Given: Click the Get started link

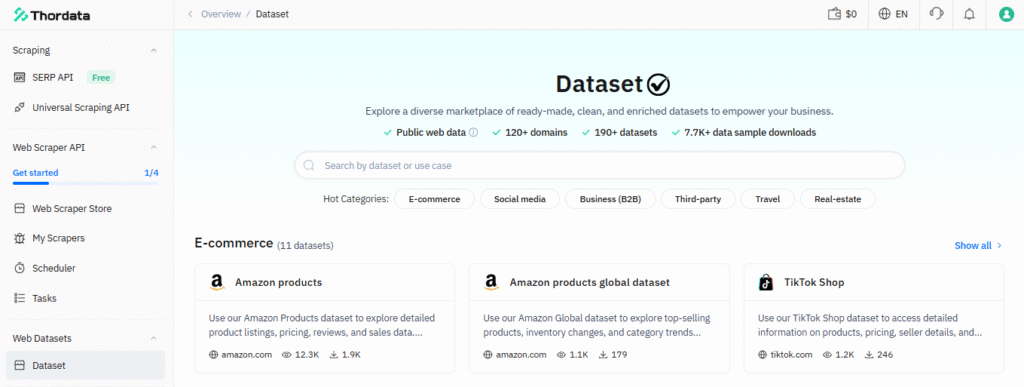Looking at the screenshot, I should pos(35,173).
